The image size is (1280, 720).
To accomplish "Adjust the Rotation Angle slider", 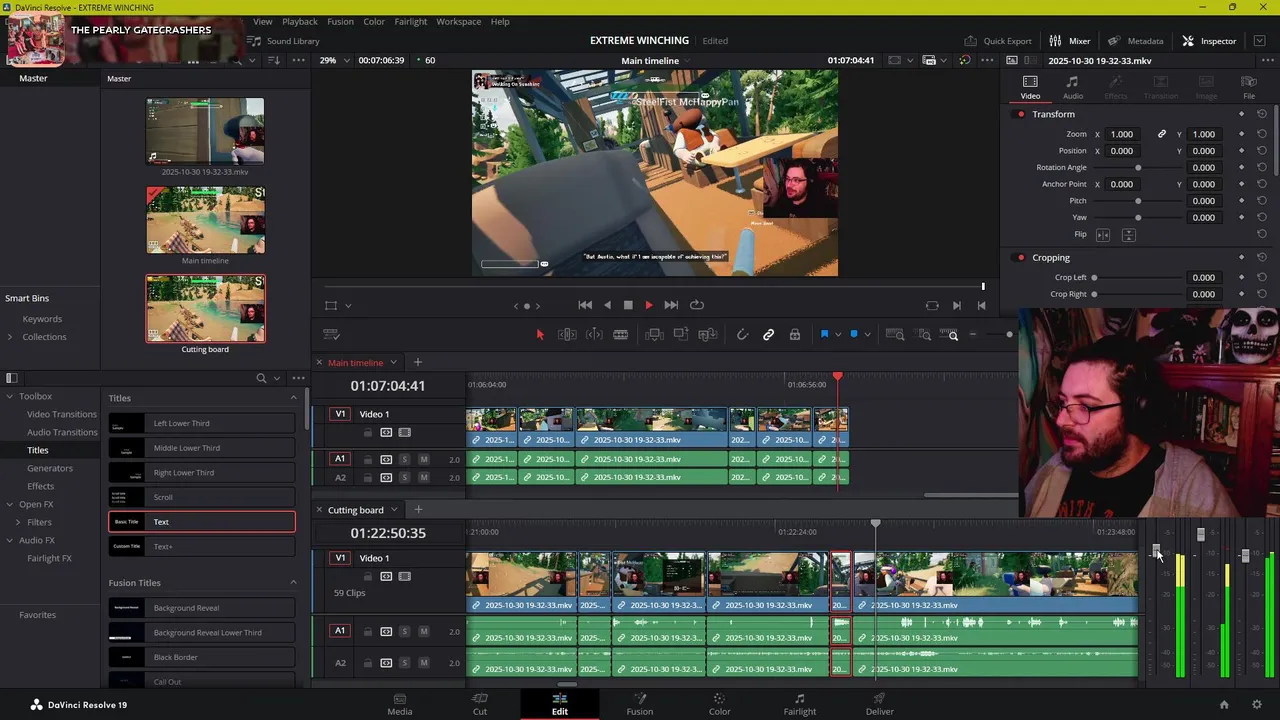I will [x=1138, y=168].
